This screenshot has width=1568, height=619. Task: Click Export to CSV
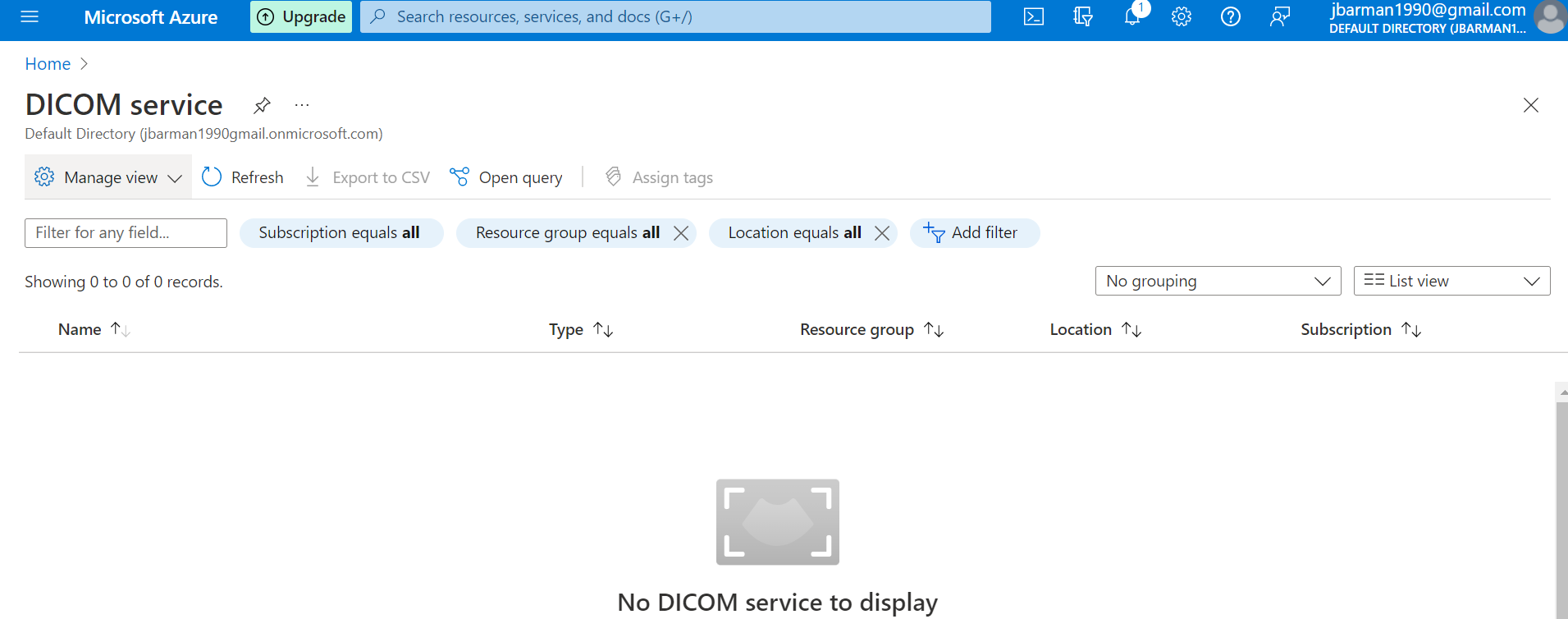368,177
